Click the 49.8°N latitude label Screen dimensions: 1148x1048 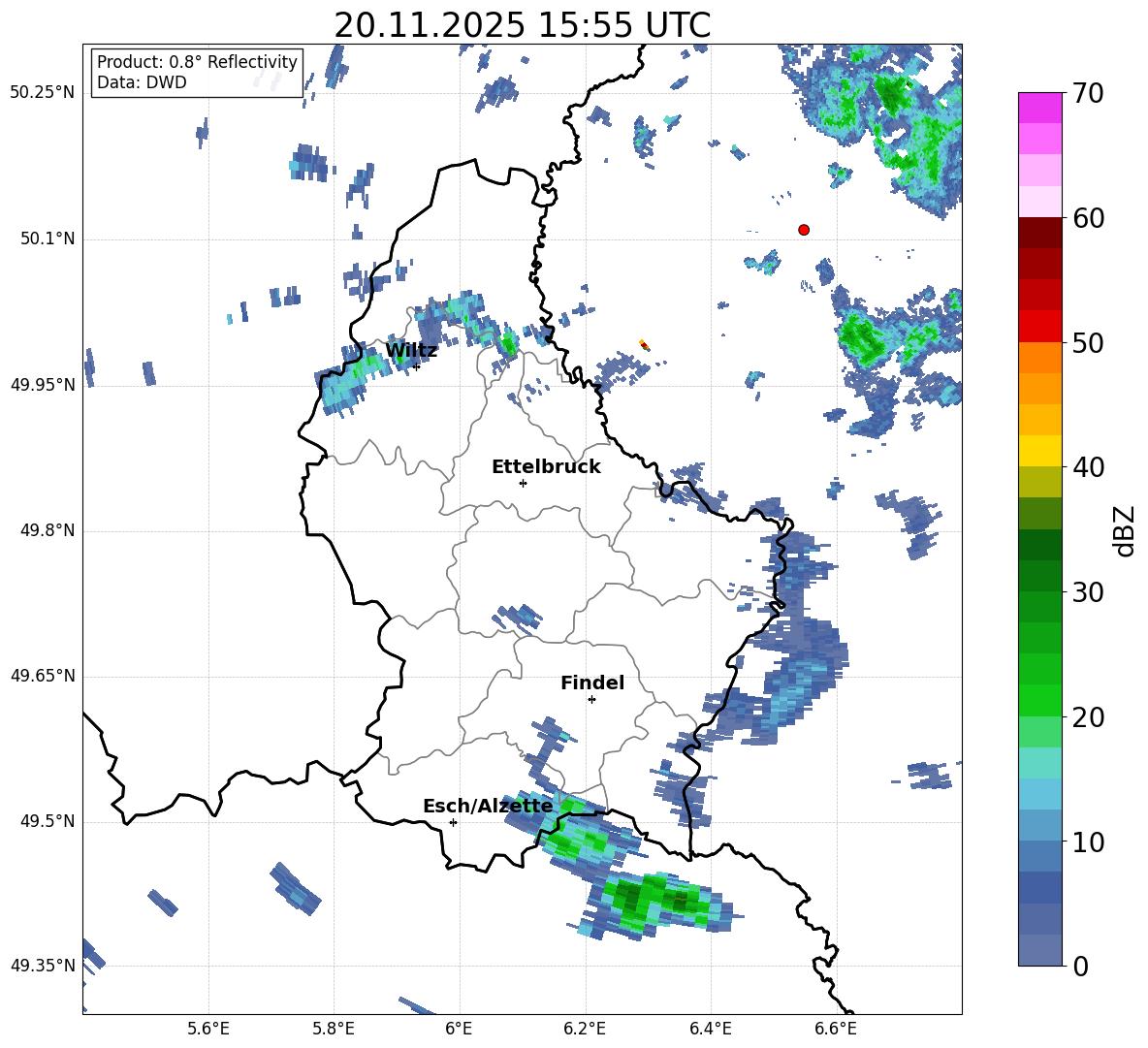click(x=47, y=530)
